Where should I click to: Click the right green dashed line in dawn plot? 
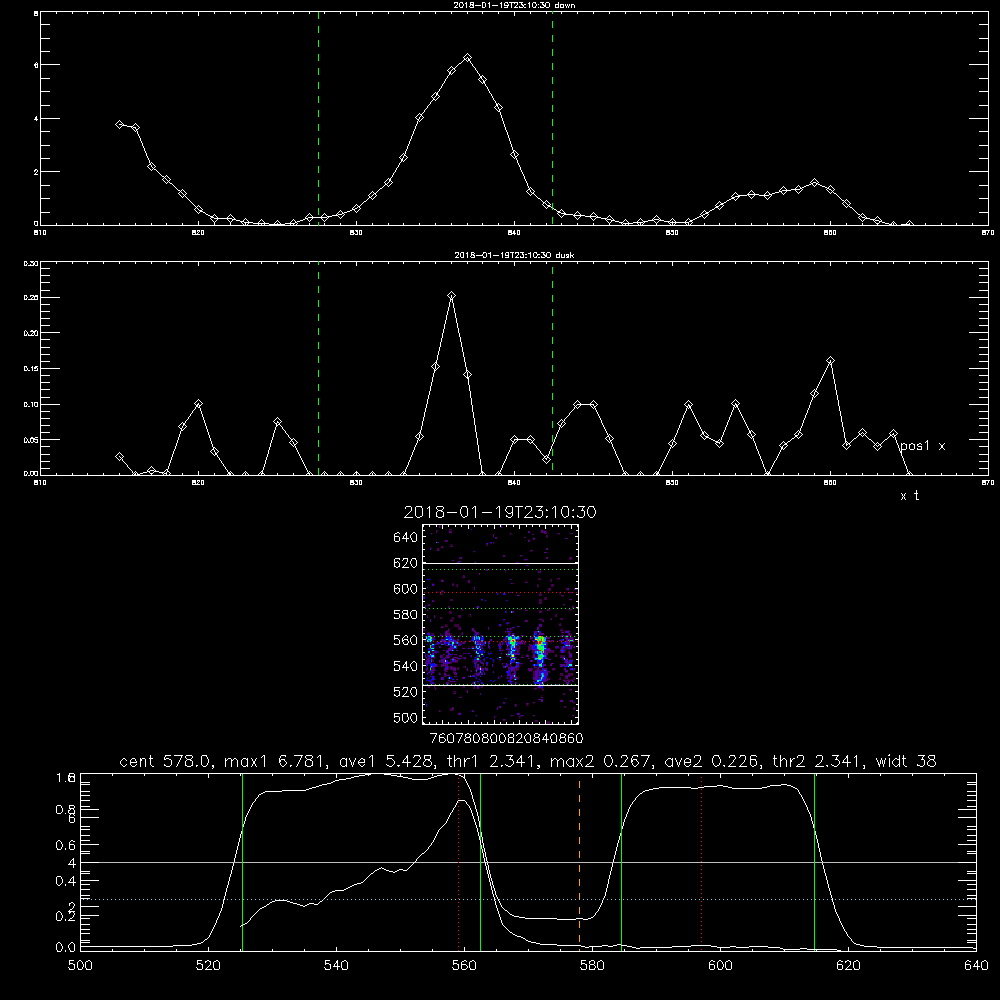click(552, 119)
